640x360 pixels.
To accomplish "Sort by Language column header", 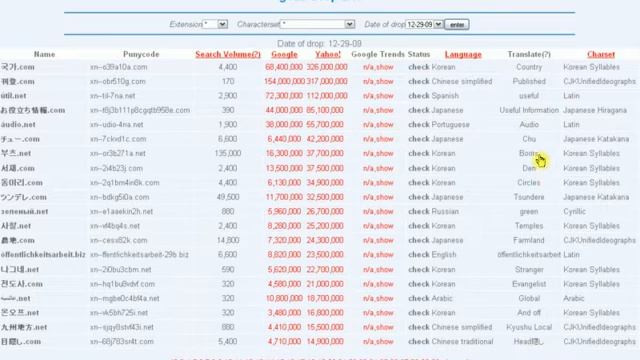I will coord(463,54).
